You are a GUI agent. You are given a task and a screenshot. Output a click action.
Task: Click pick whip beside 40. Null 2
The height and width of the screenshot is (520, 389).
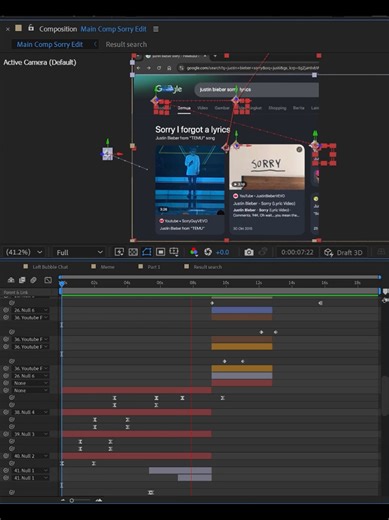tap(6, 456)
